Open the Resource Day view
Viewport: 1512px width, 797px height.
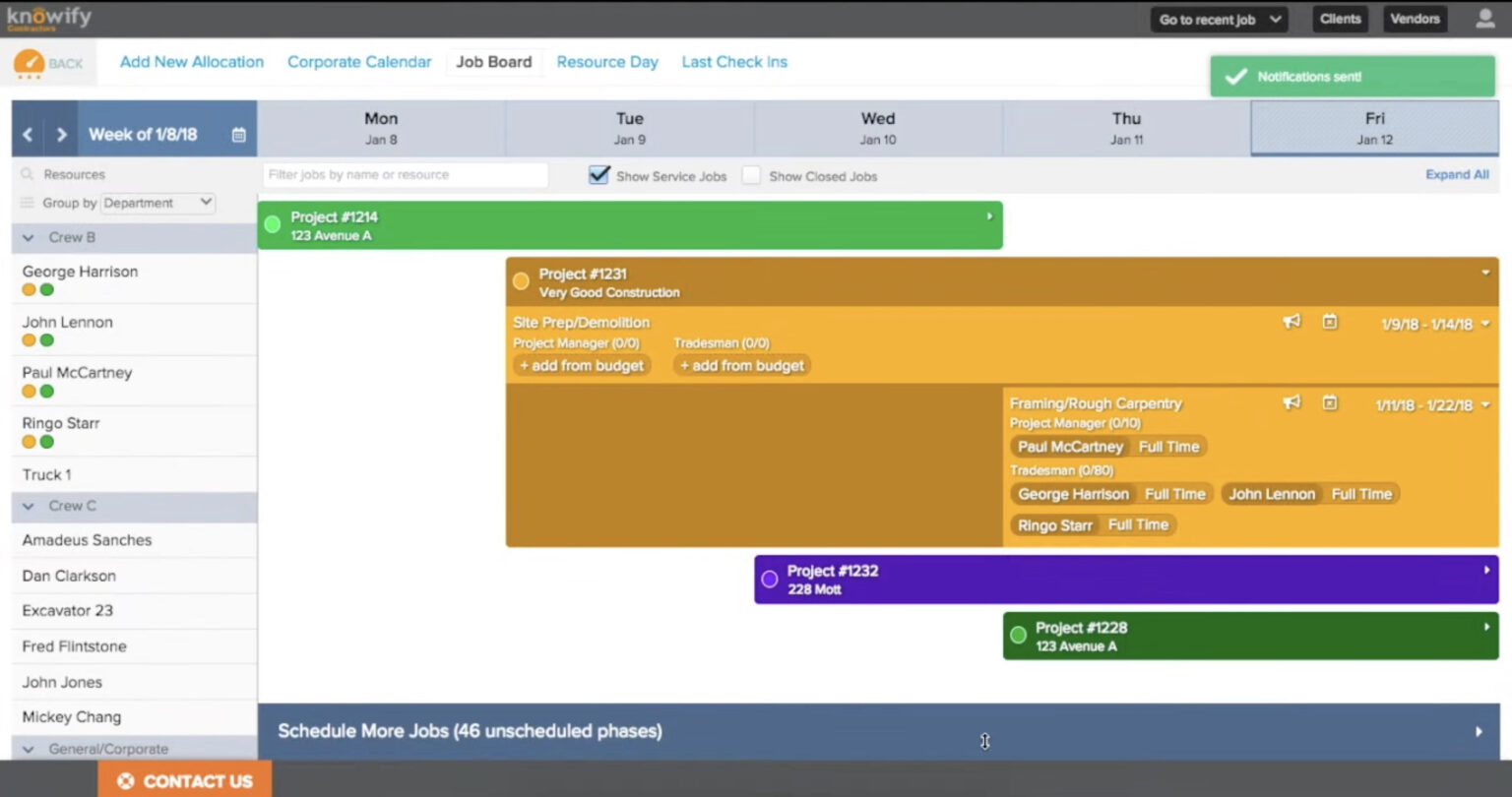607,61
